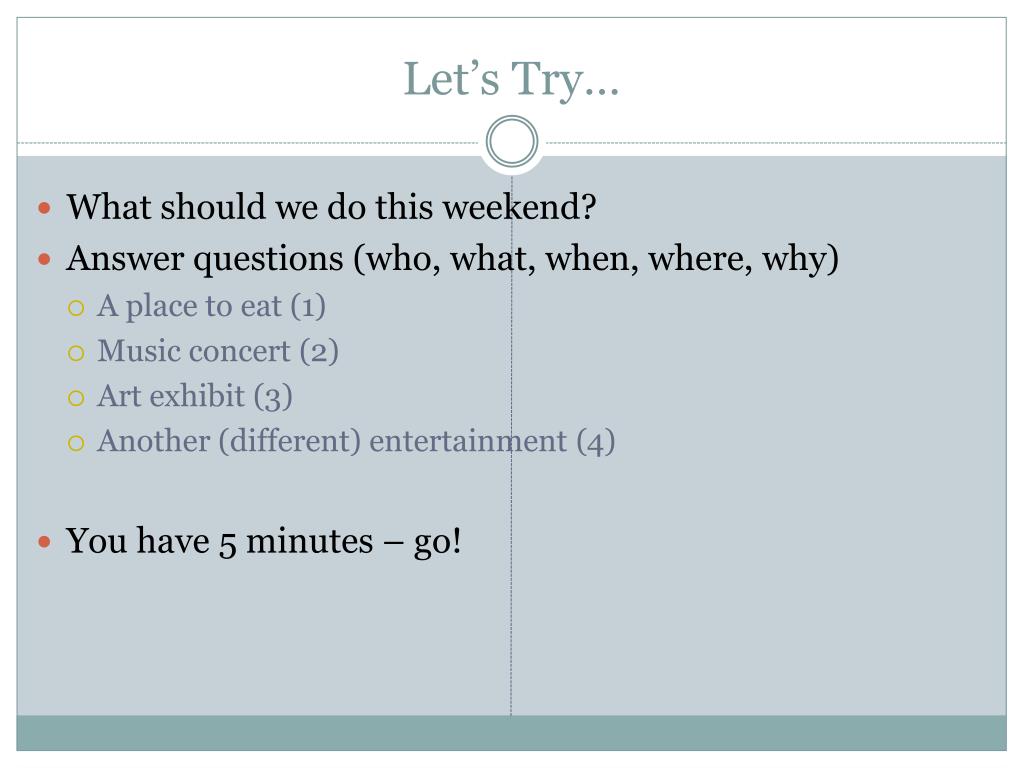
Task: Select the sub-item "Music concert (2)"
Action: 218,351
